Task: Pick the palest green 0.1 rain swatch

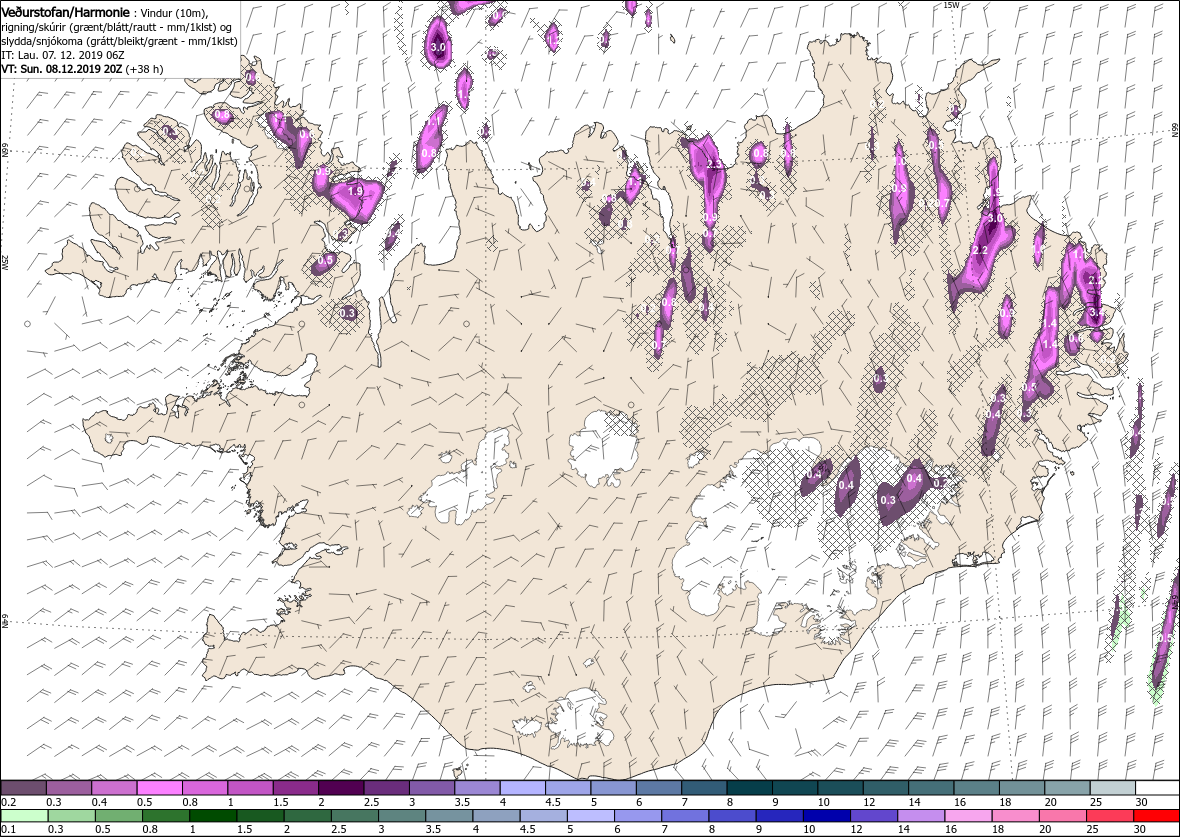Action: pyautogui.click(x=24, y=816)
